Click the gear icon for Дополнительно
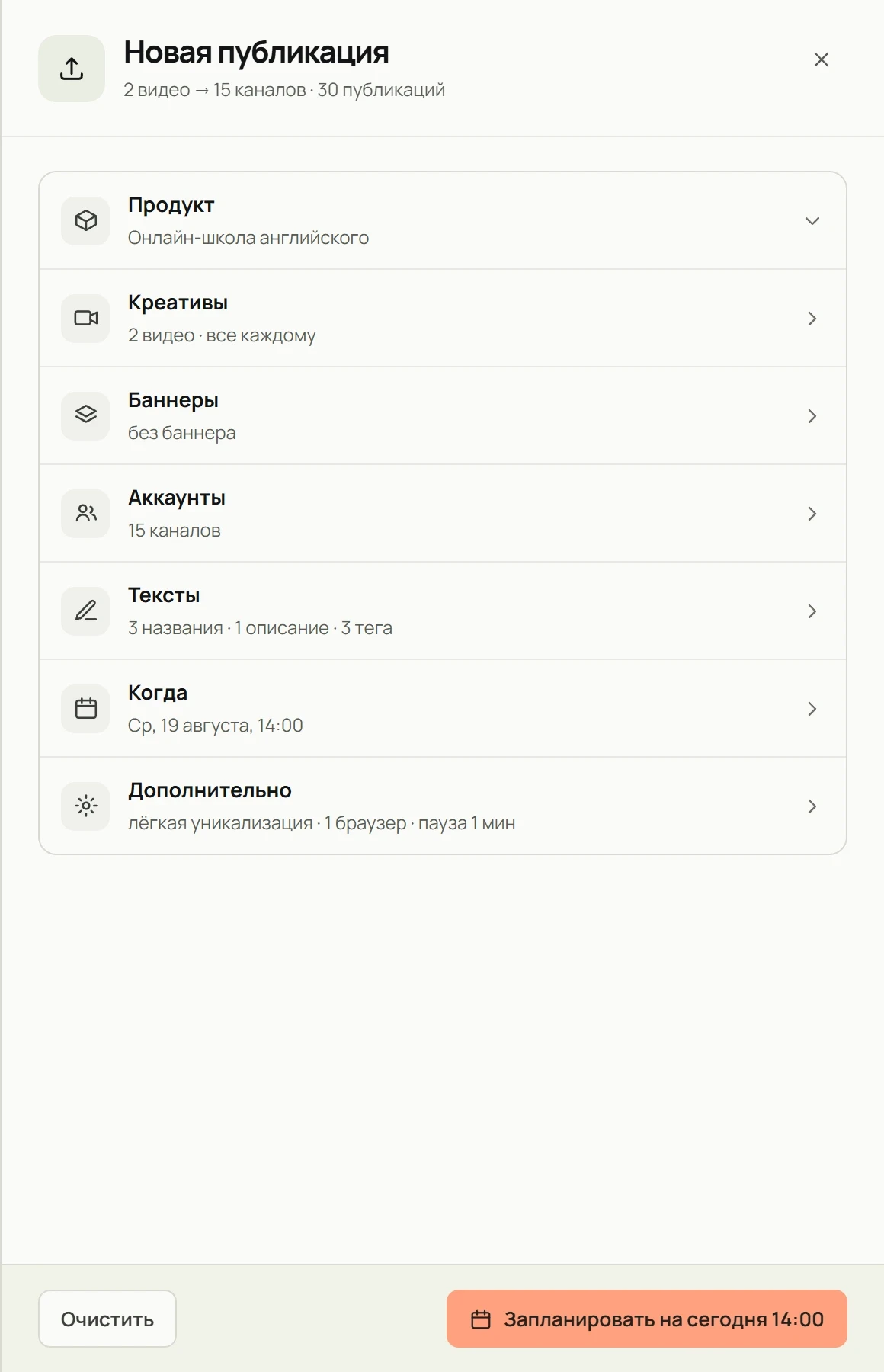884x1372 pixels. pyautogui.click(x=86, y=806)
